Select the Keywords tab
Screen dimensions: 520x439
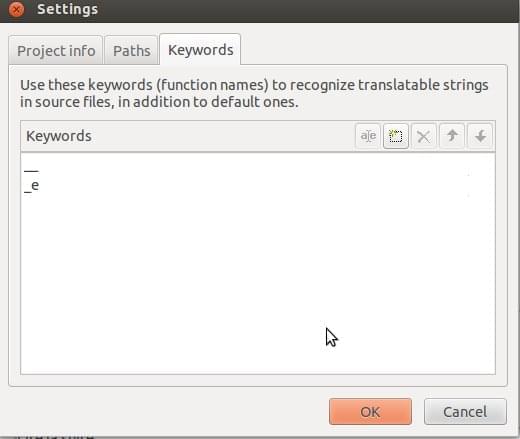pyautogui.click(x=200, y=50)
